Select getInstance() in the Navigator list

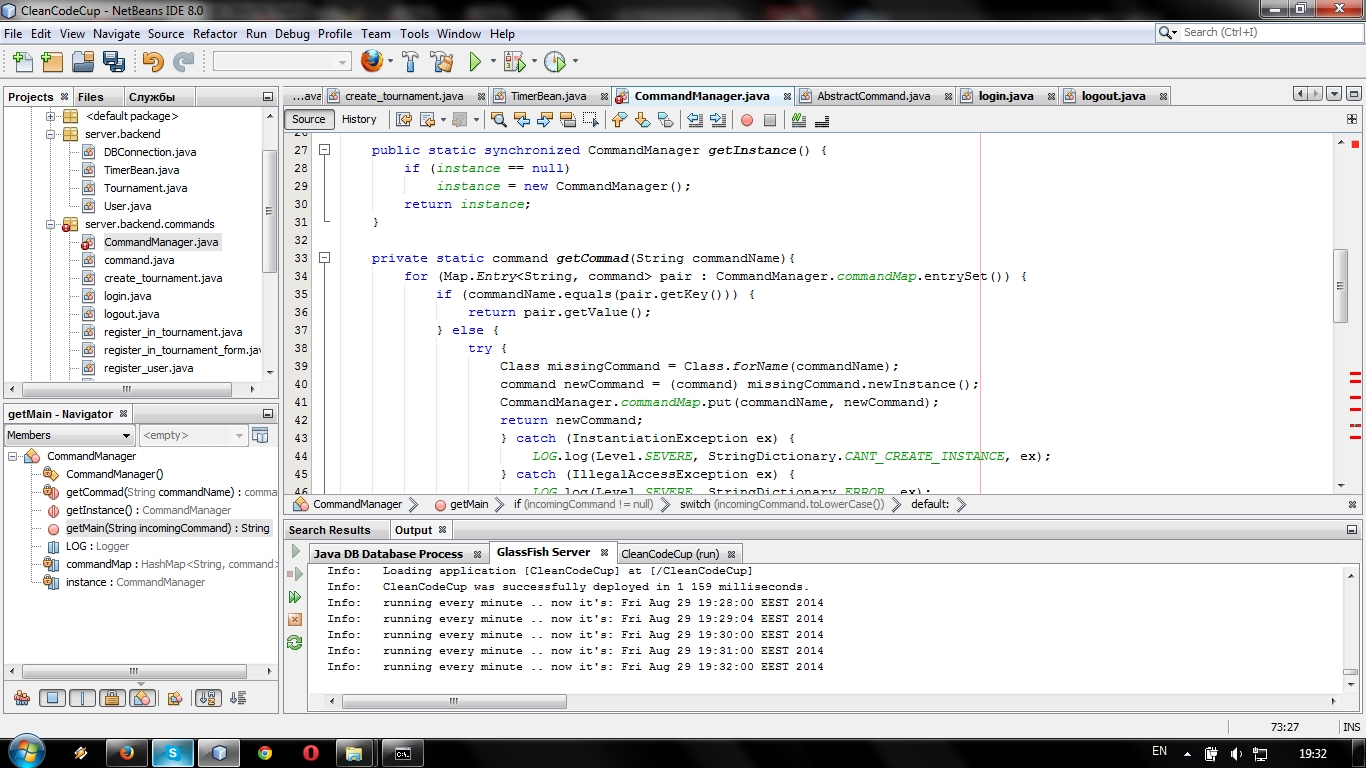tap(101, 510)
